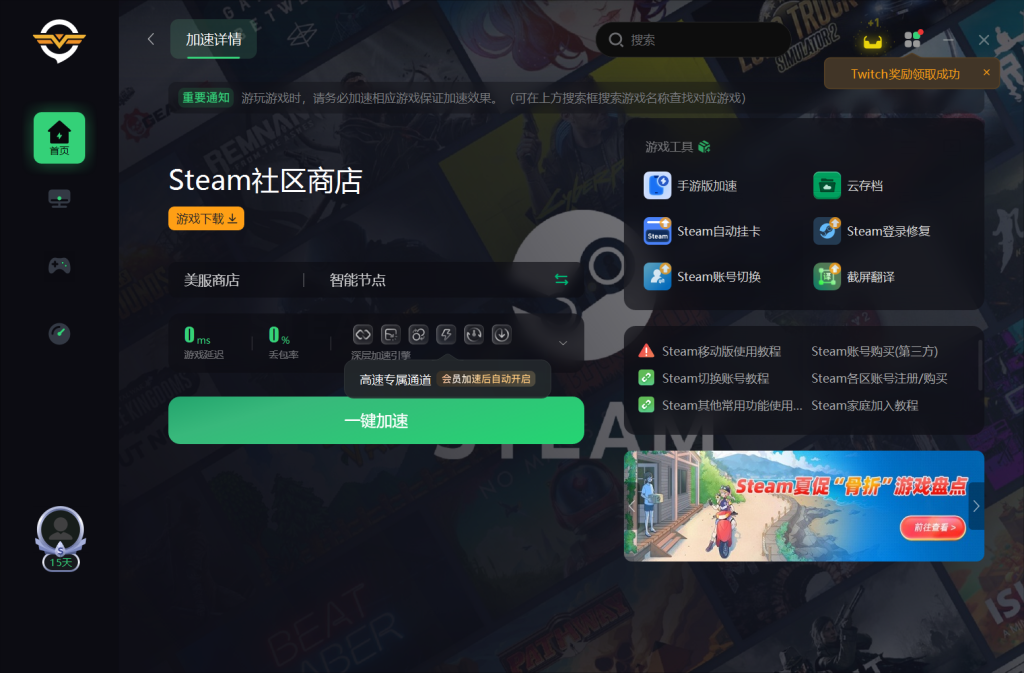1024x673 pixels.
Task: Open the 云存档 cloud save tool
Action: [826, 186]
